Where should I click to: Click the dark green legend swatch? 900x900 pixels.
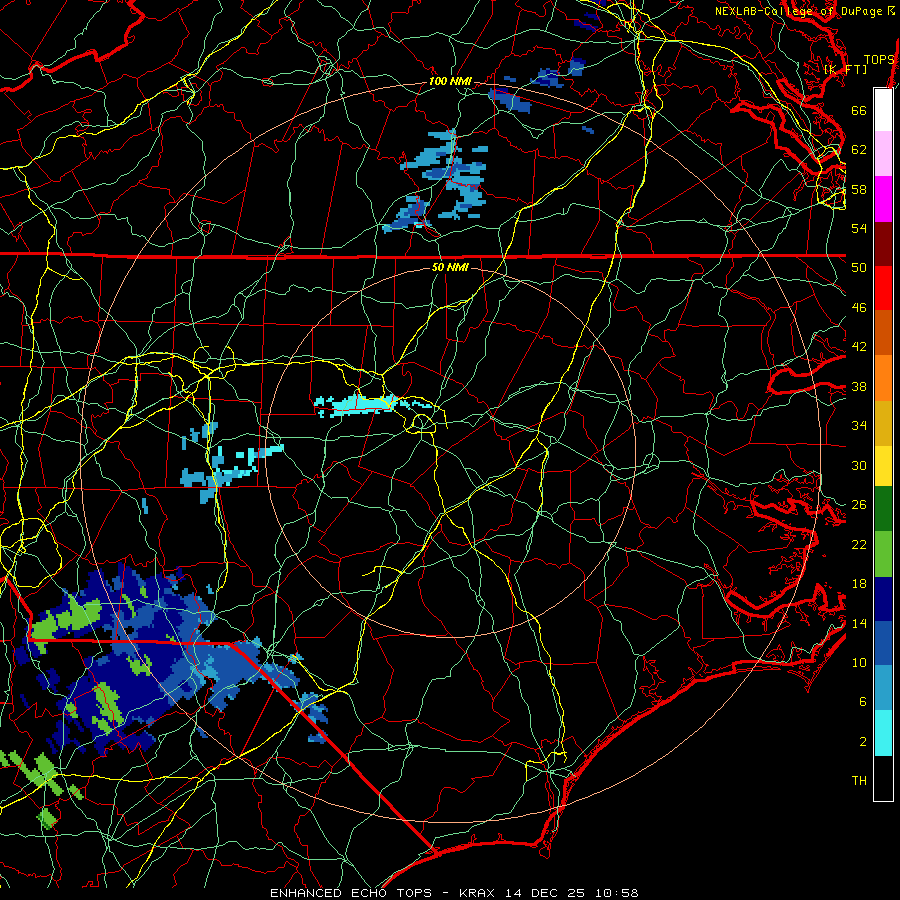(x=883, y=511)
